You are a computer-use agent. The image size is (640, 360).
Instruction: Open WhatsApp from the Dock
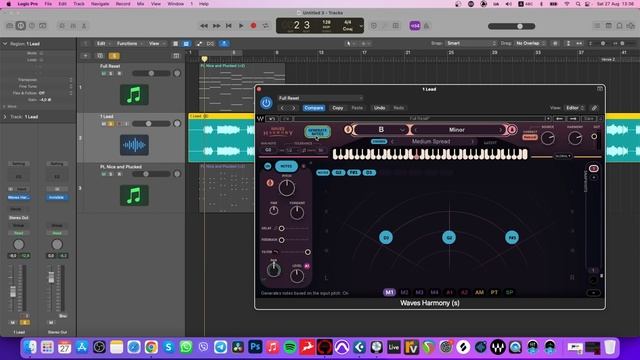pyautogui.click(x=186, y=347)
